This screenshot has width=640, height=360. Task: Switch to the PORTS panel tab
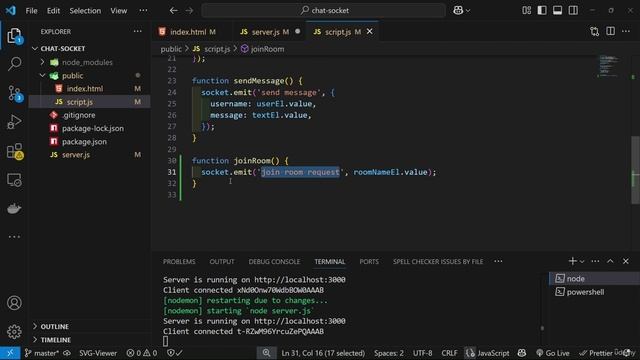[369, 262]
